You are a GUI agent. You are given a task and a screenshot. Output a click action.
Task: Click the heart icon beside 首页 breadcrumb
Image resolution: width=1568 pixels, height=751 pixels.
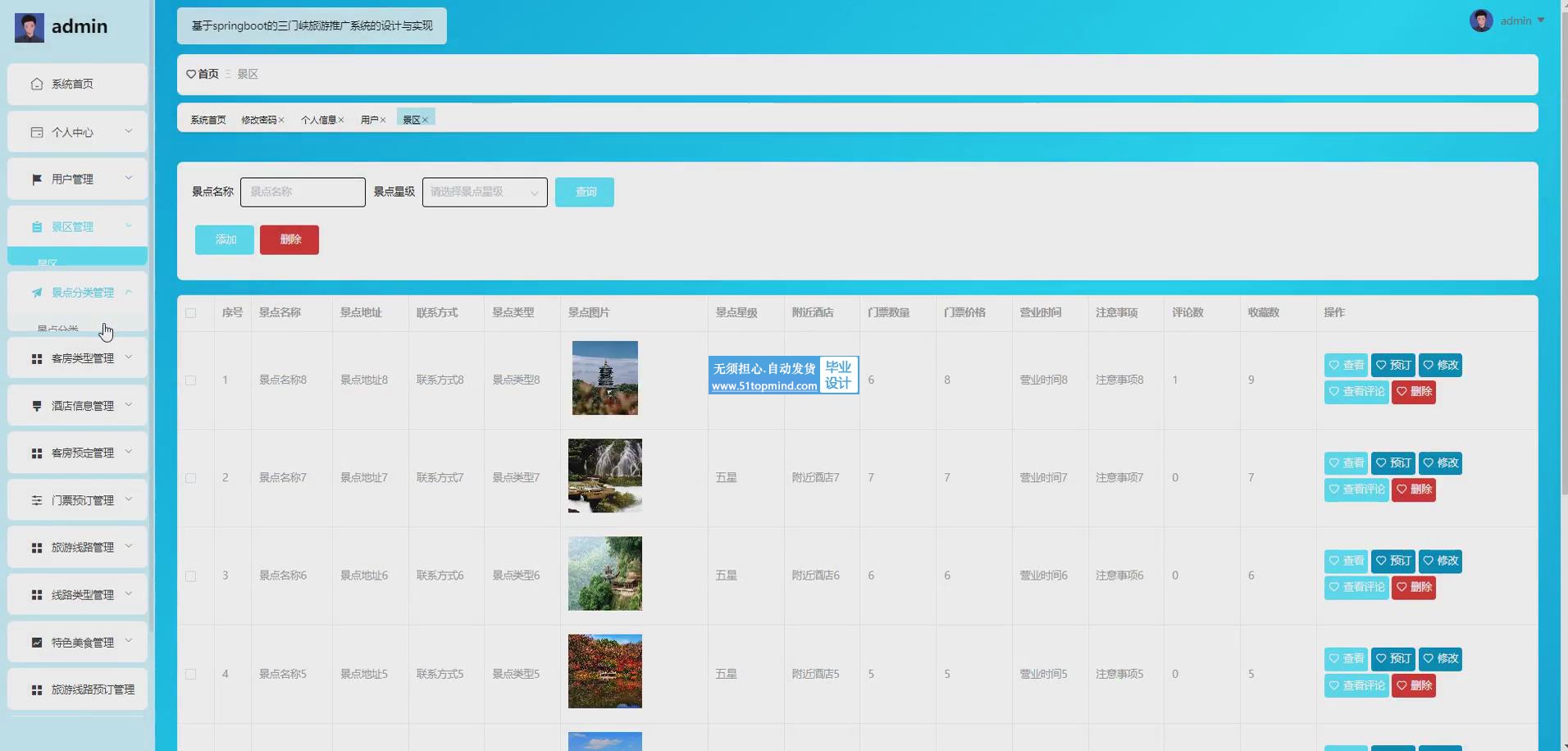point(191,74)
